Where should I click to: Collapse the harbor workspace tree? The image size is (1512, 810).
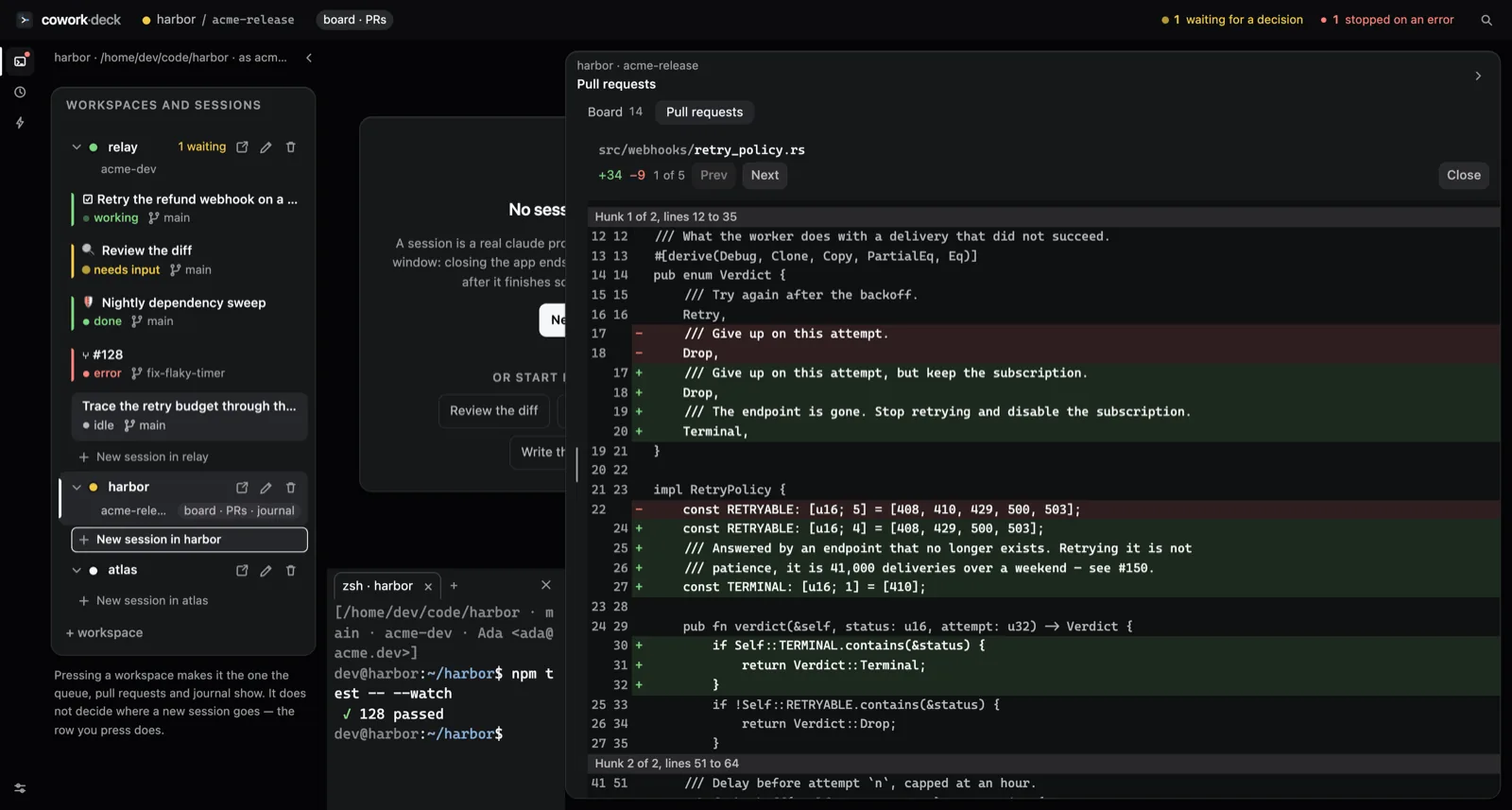[77, 488]
